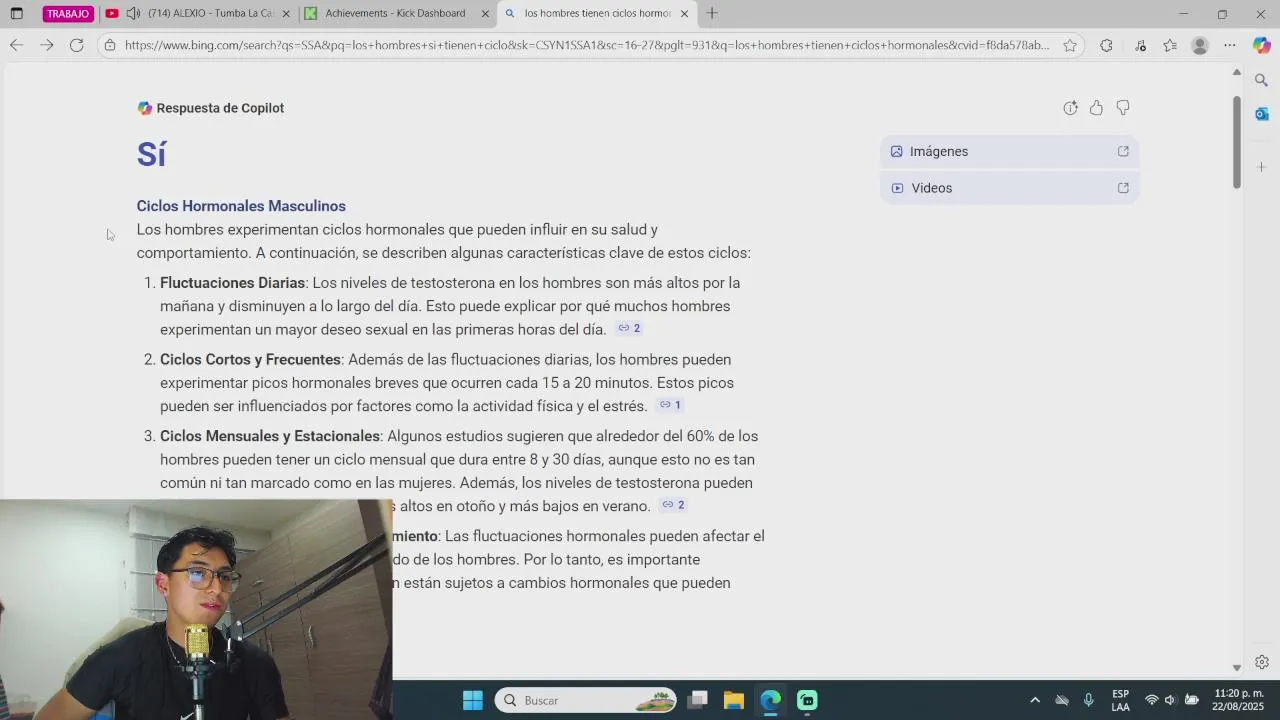Open citation 2 after Ciclos Mensuales y Estacionales
This screenshot has width=1280, height=720.
tap(673, 505)
